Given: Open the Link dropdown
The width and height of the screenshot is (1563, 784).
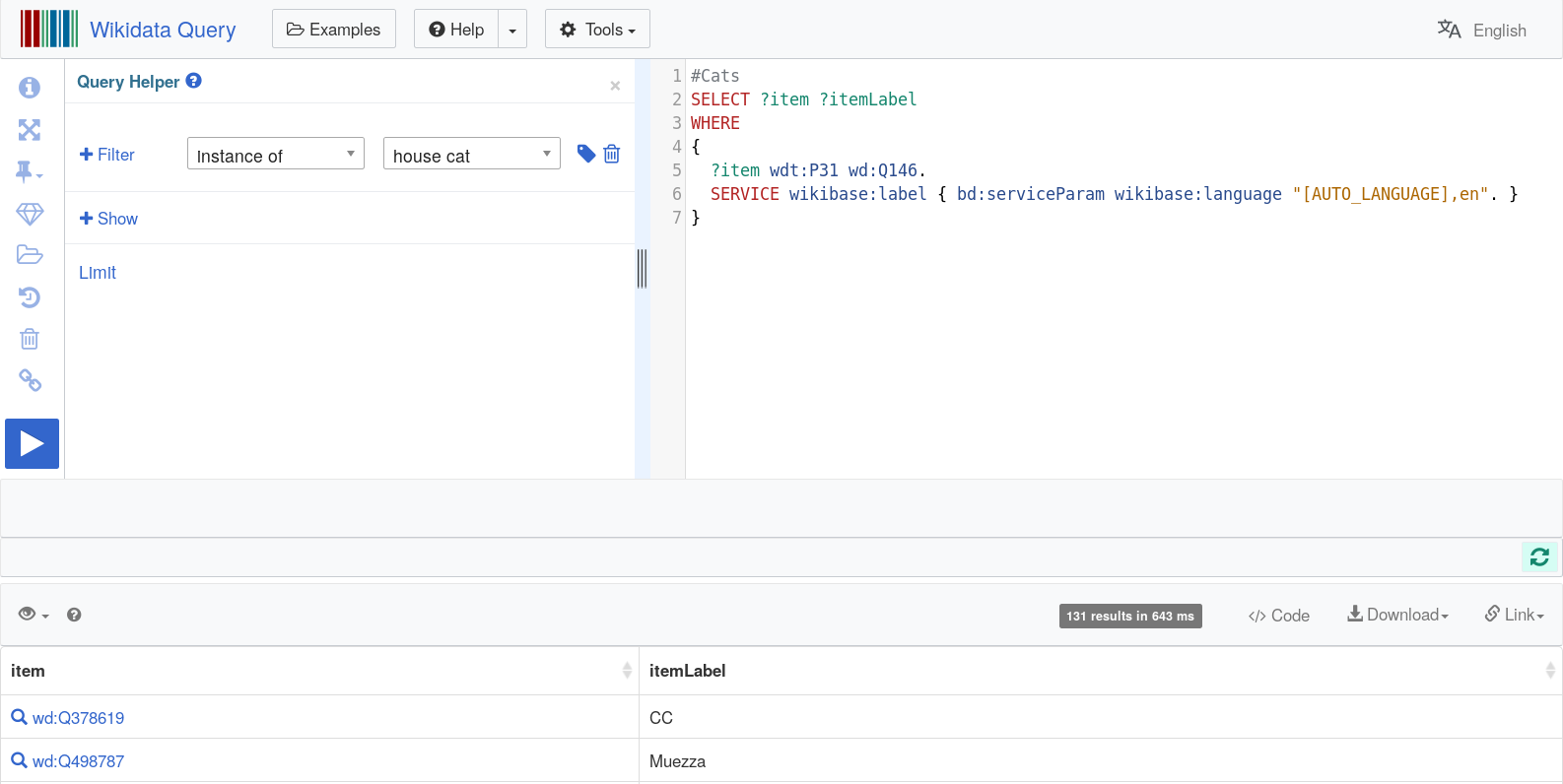Looking at the screenshot, I should tap(1515, 615).
